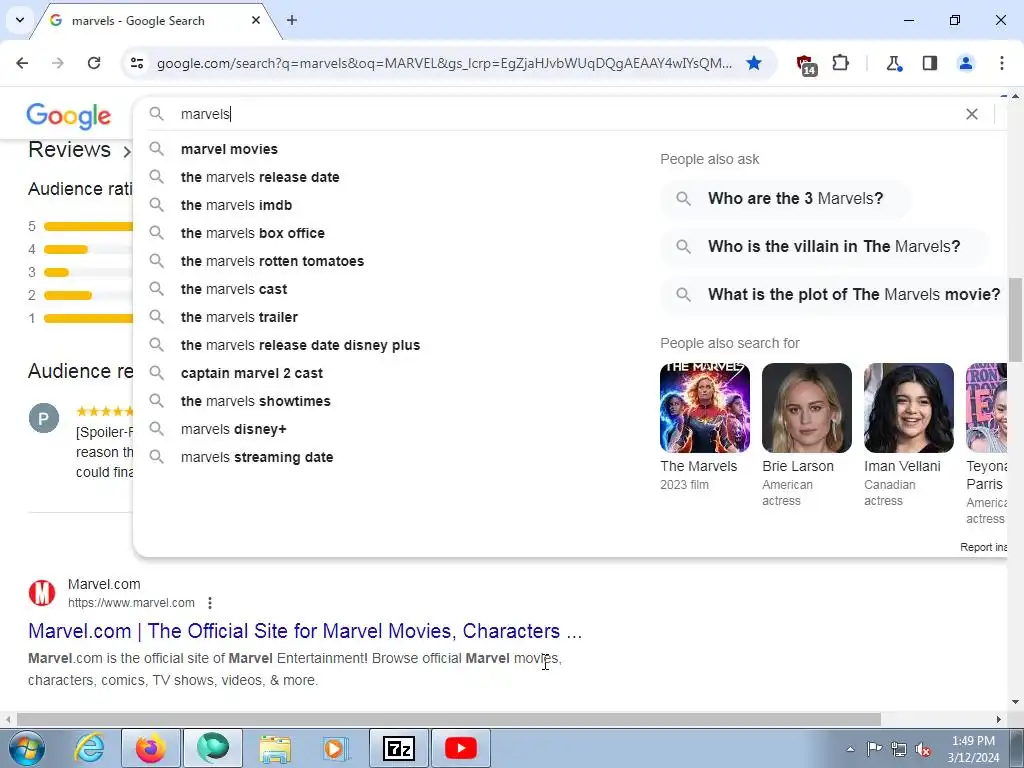Click the Marvel.com red favicon

42,593
